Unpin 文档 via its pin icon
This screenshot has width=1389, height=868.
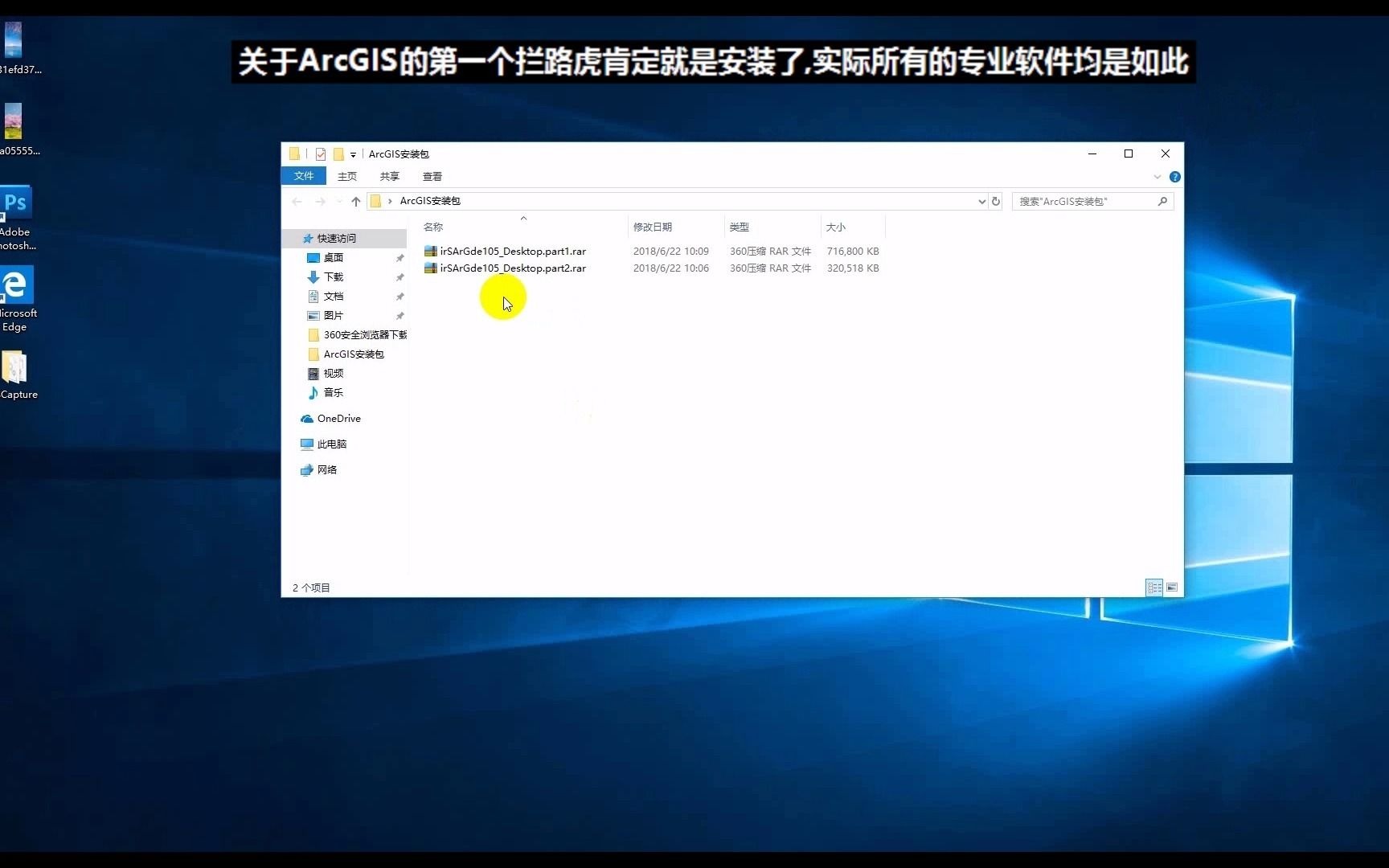pos(399,297)
